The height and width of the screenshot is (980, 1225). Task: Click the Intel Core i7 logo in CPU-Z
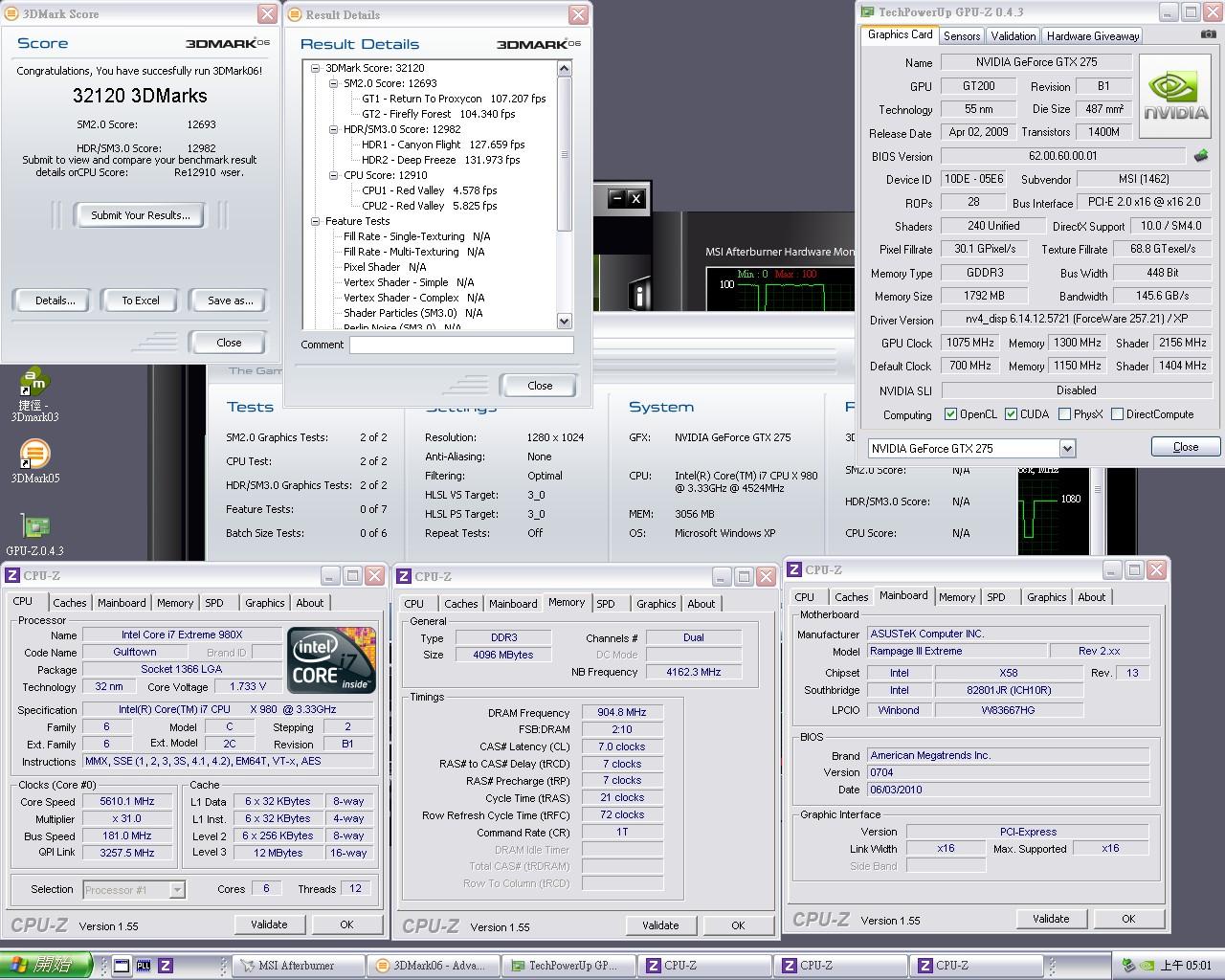coord(331,659)
